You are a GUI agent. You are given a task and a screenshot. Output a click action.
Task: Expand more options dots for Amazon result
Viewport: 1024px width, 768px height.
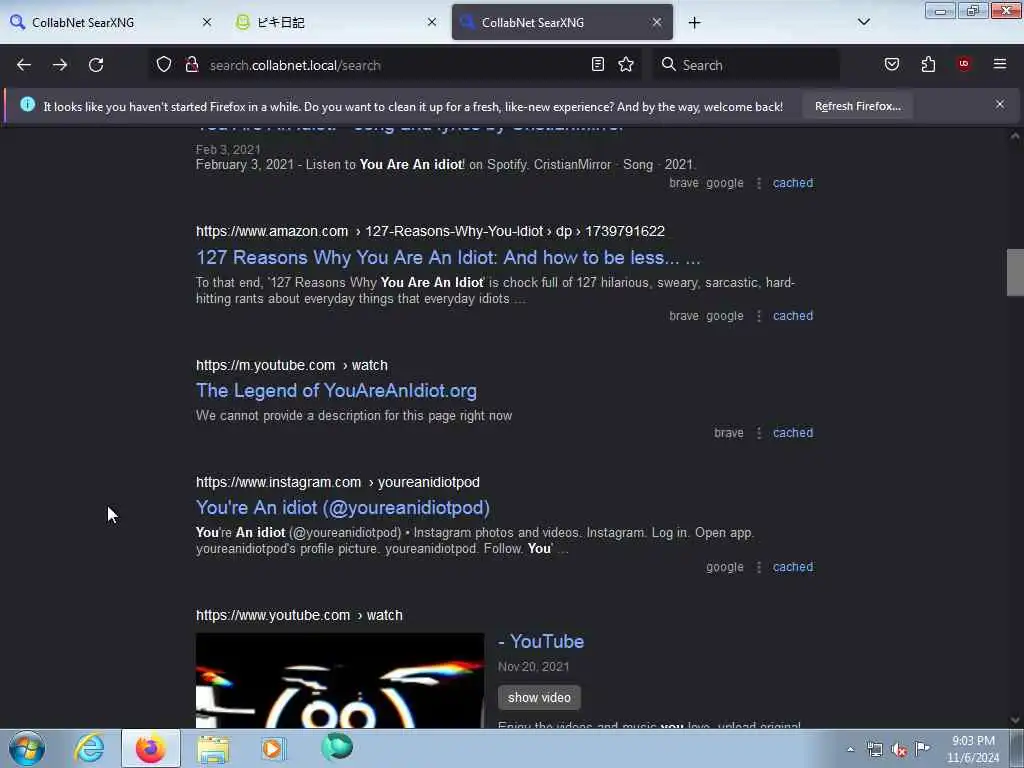click(x=758, y=316)
